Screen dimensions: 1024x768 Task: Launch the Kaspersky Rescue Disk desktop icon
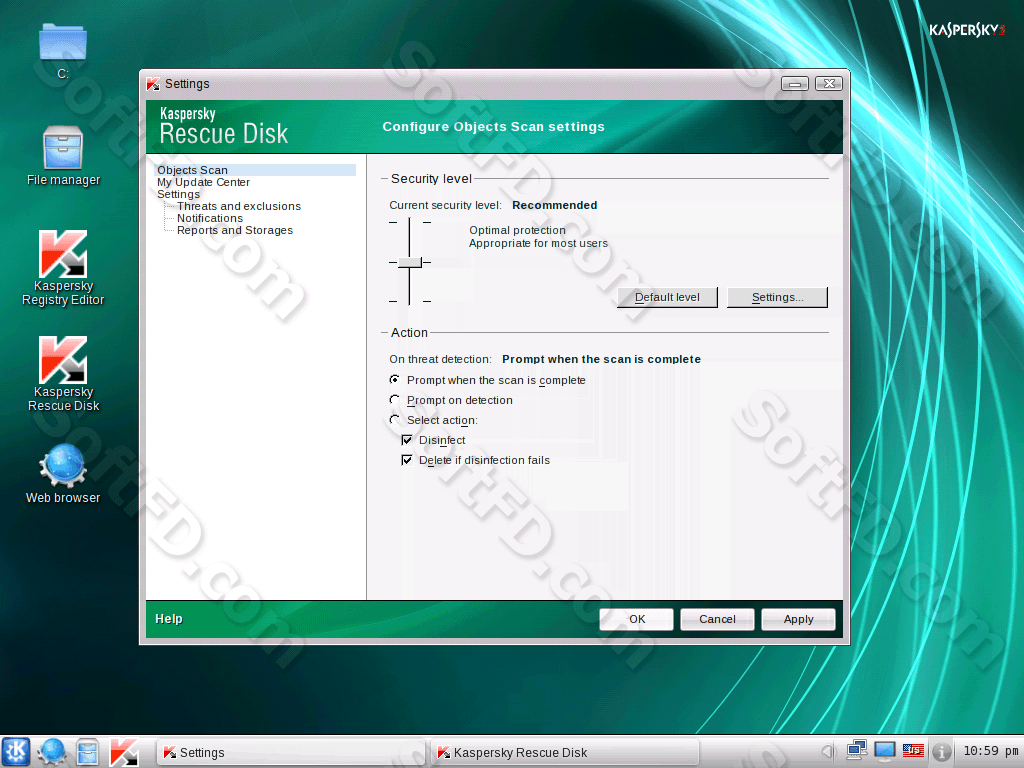click(63, 374)
